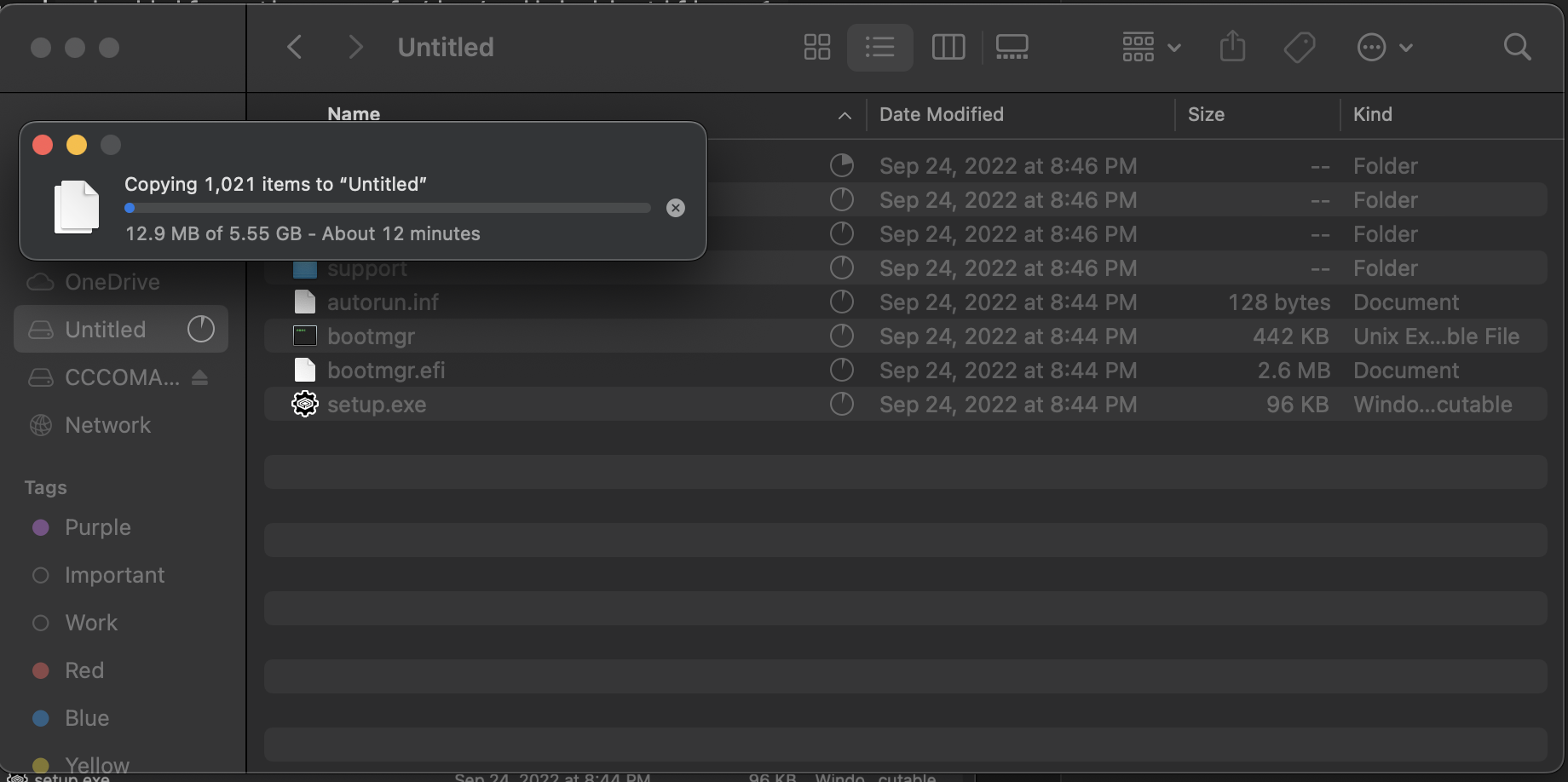
Task: Click the Untitled window title
Action: pos(446,47)
